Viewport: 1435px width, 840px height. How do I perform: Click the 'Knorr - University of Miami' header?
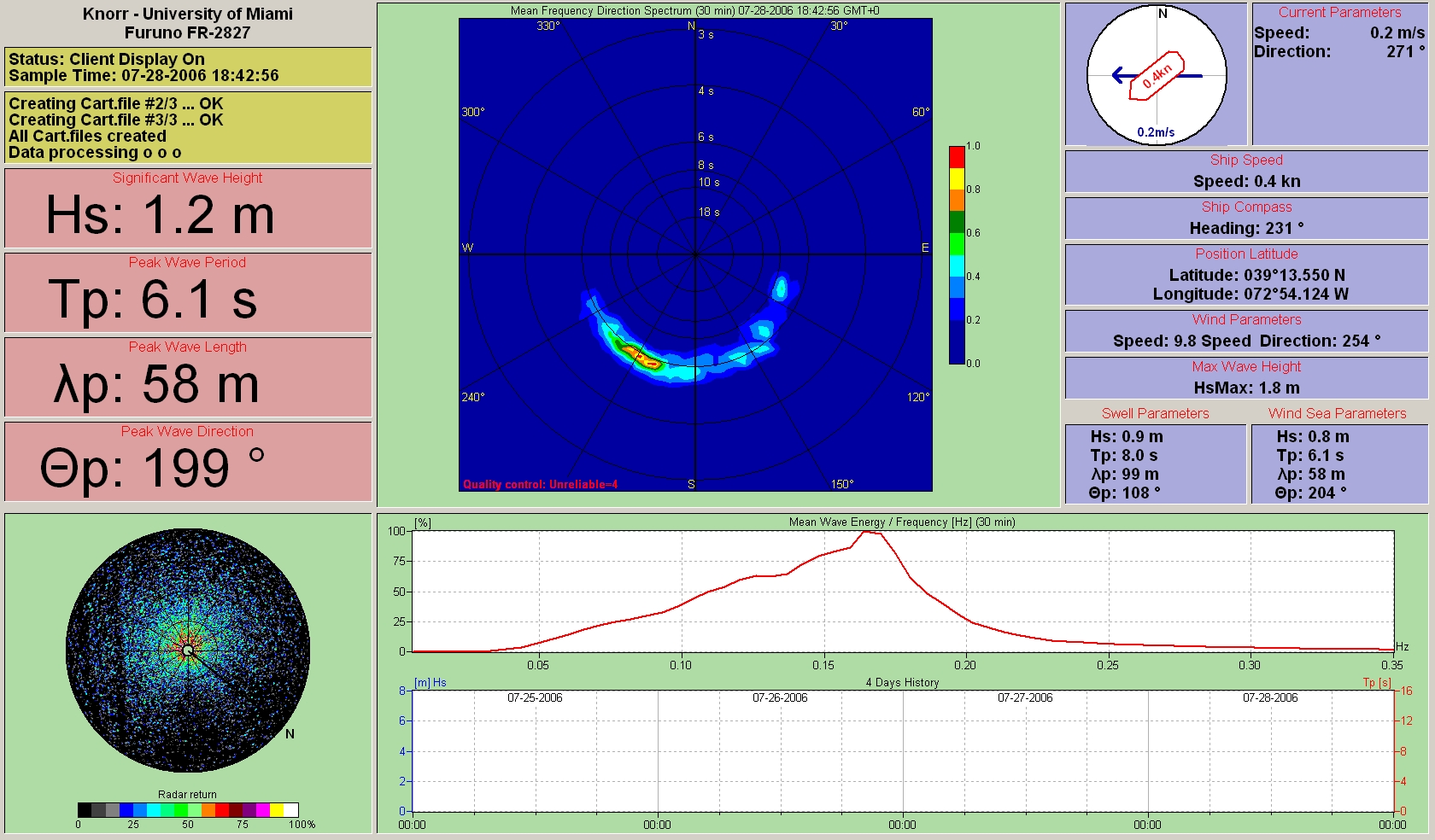coord(188,14)
